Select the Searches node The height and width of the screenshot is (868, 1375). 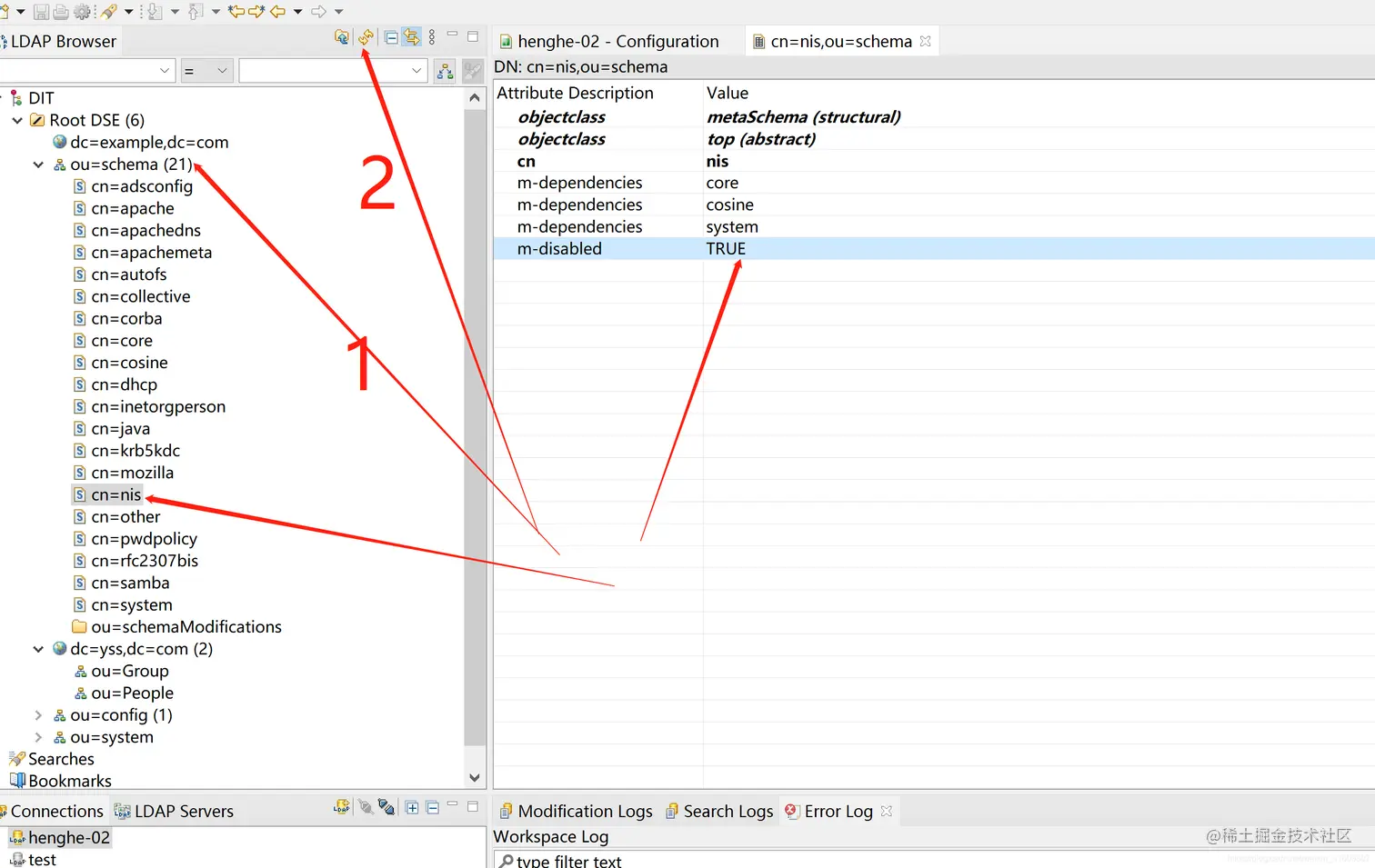52,759
